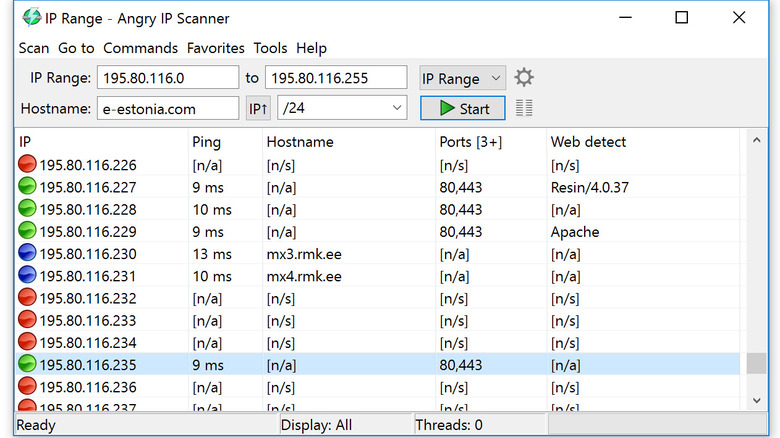Image resolution: width=780 pixels, height=438 pixels.
Task: Click the starting IP address field
Action: click(x=166, y=78)
